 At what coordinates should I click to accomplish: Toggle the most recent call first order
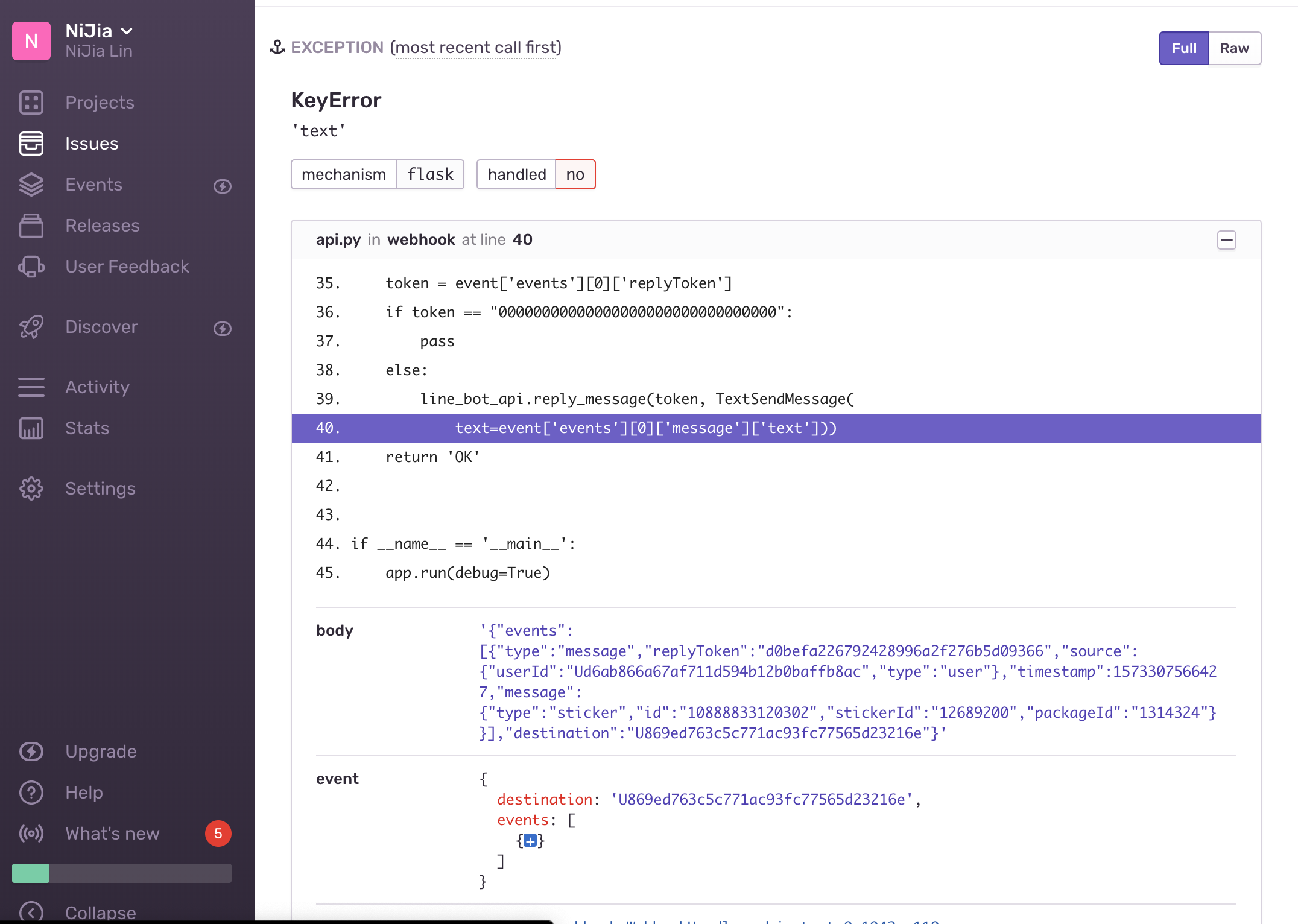click(475, 48)
